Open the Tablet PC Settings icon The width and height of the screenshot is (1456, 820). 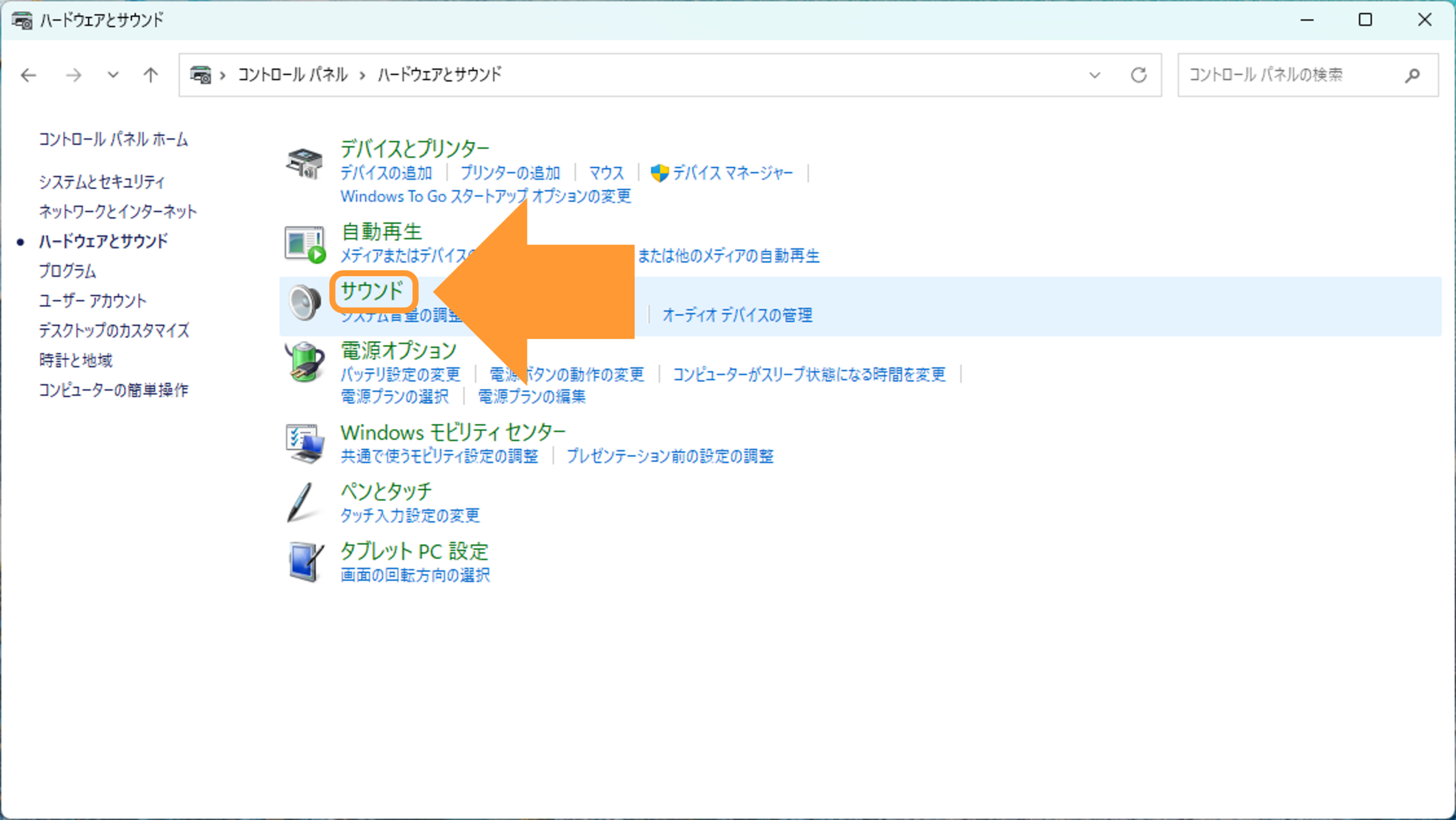point(305,562)
